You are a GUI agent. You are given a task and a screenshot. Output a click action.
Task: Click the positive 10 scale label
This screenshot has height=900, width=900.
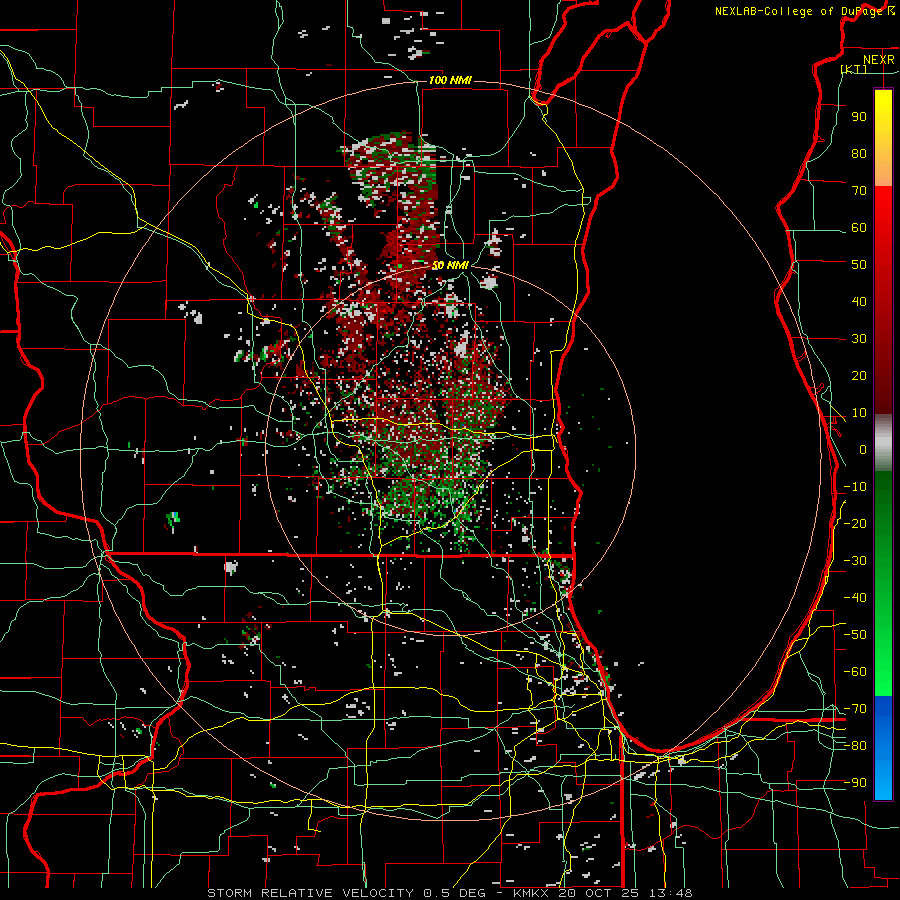tap(859, 413)
